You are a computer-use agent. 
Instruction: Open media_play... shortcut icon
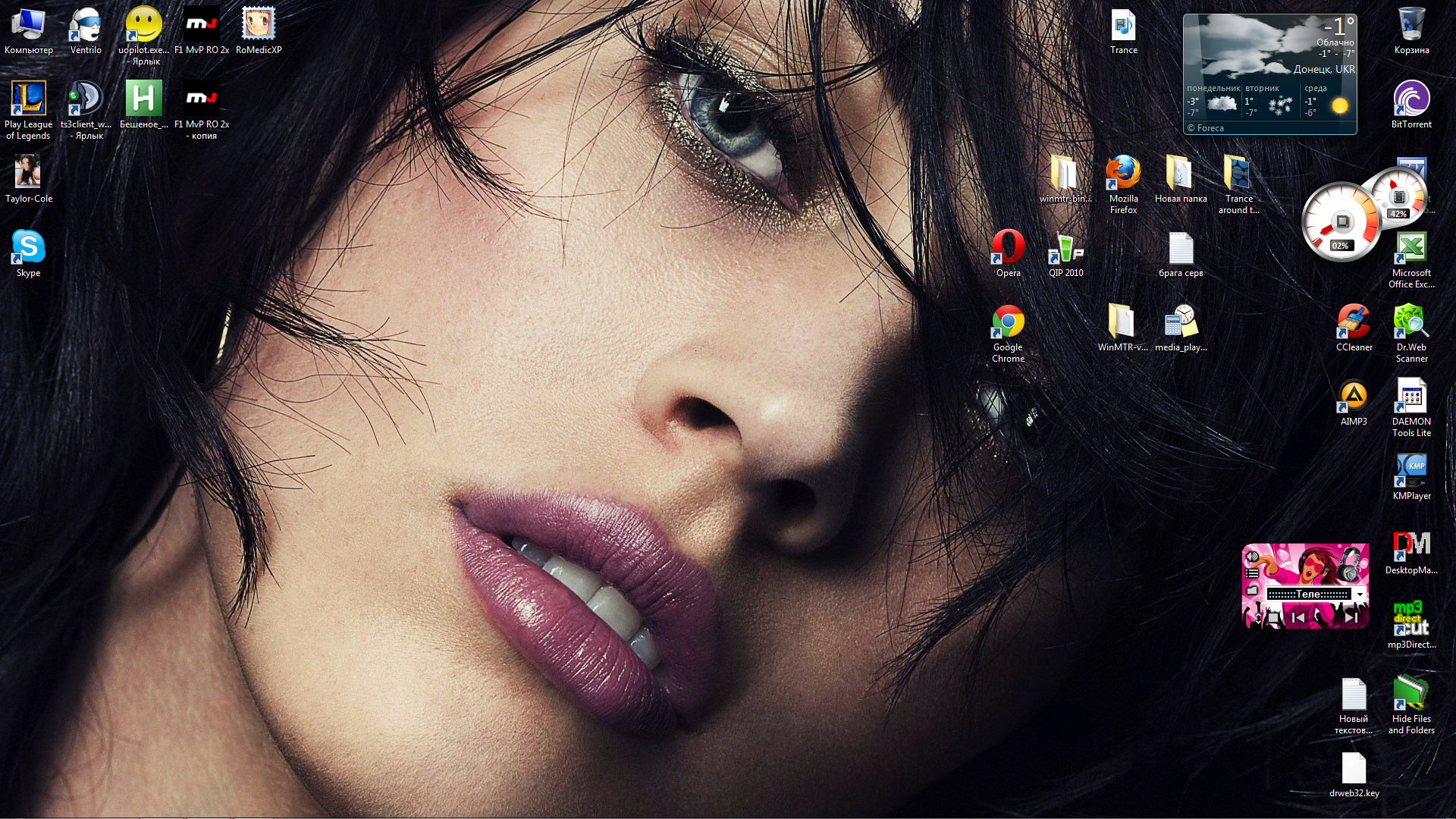pyautogui.click(x=1181, y=328)
